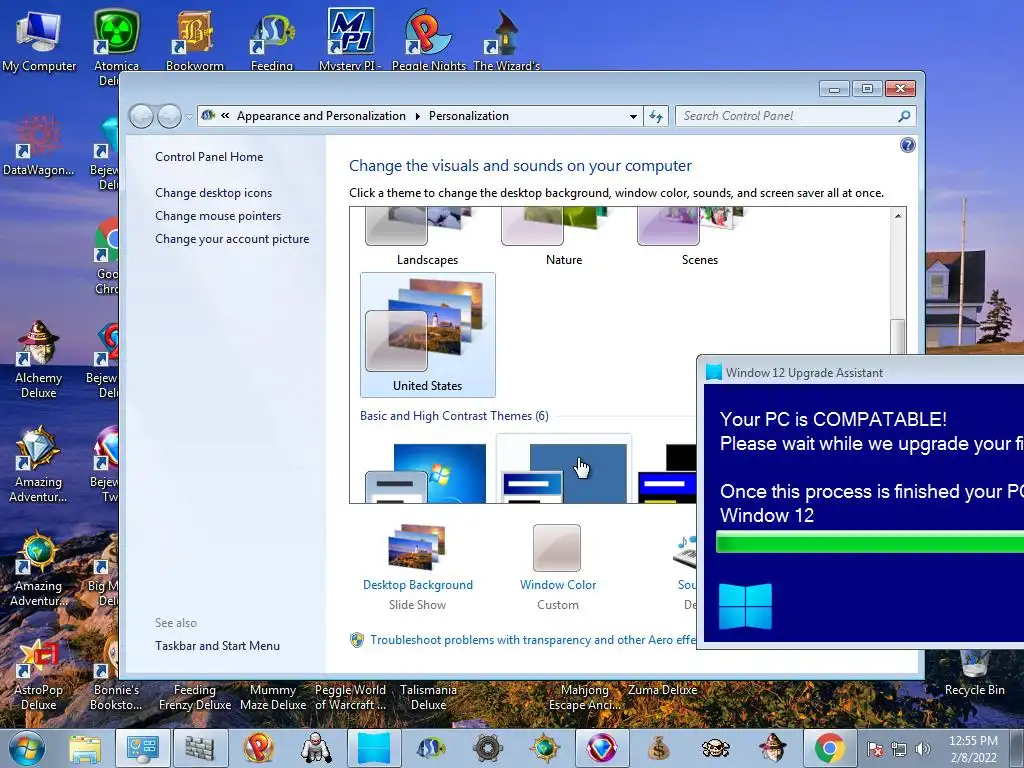Select the Windows Classic theme under the cursor

tap(564, 469)
